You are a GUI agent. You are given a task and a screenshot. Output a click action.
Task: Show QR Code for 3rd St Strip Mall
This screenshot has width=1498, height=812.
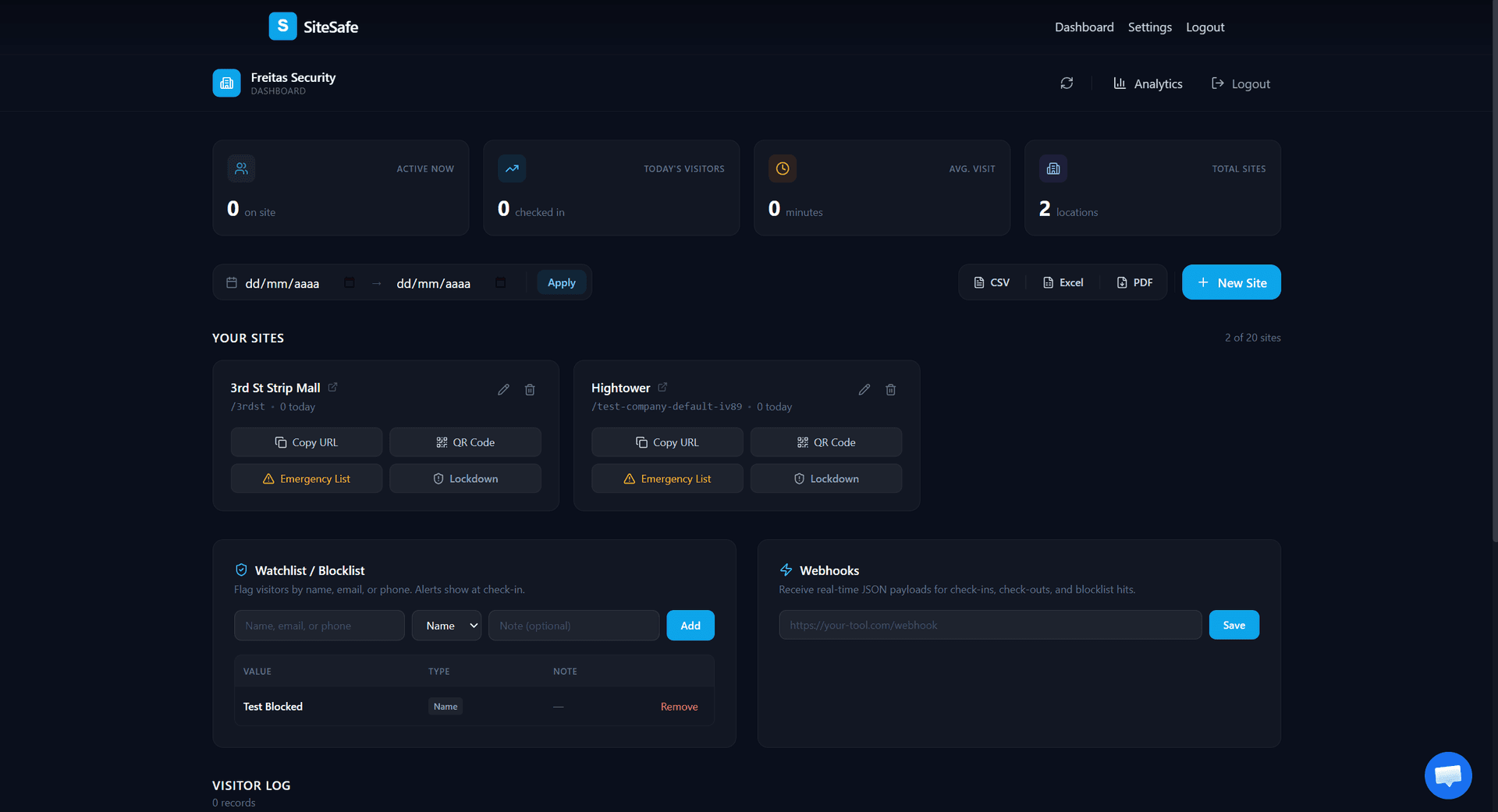pyautogui.click(x=465, y=442)
